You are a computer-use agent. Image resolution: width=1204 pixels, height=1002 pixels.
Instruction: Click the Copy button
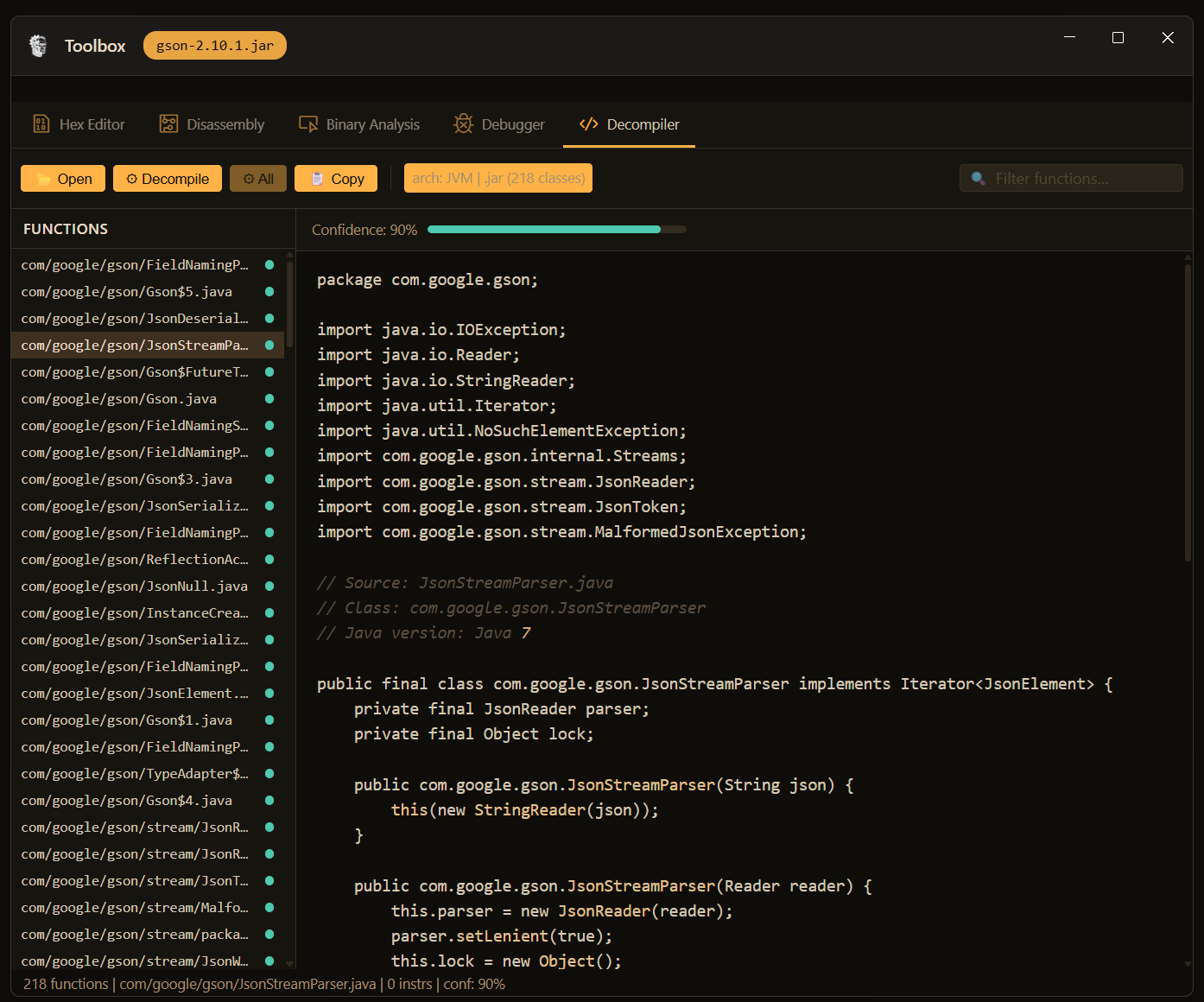(x=336, y=179)
